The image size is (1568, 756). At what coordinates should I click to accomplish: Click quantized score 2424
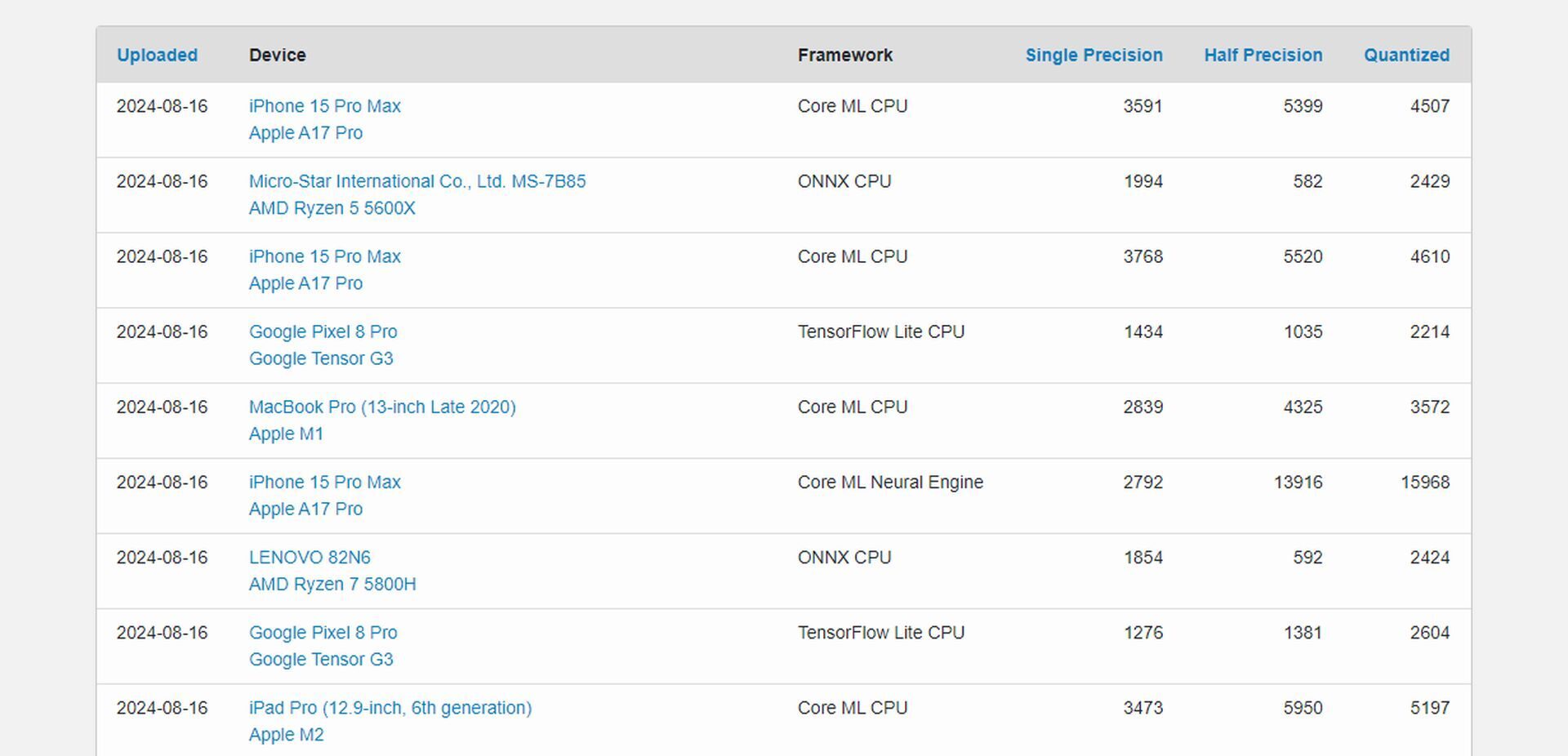pos(1430,558)
